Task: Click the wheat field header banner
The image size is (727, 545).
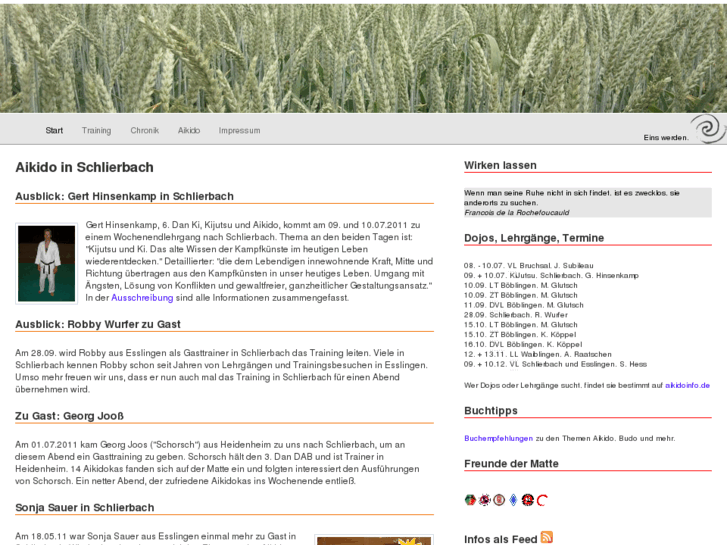Action: (x=364, y=58)
